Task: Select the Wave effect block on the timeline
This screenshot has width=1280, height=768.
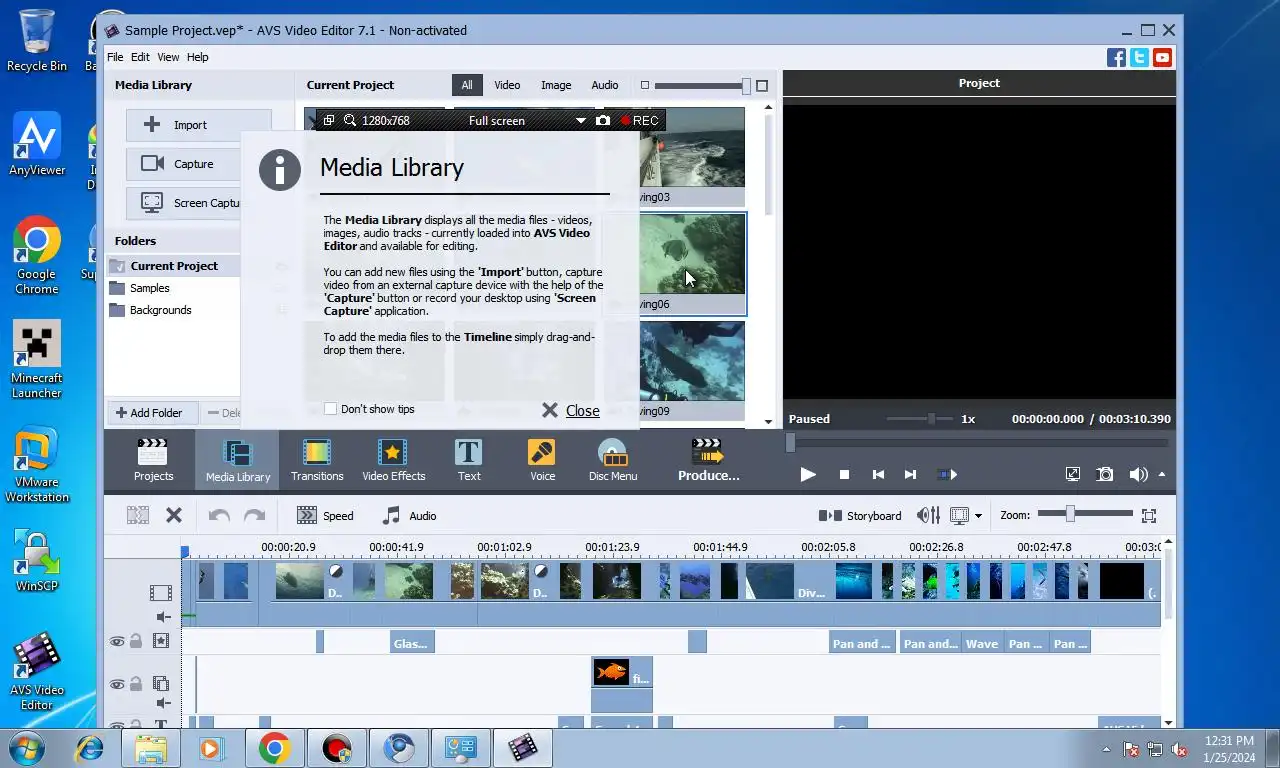Action: [x=982, y=643]
